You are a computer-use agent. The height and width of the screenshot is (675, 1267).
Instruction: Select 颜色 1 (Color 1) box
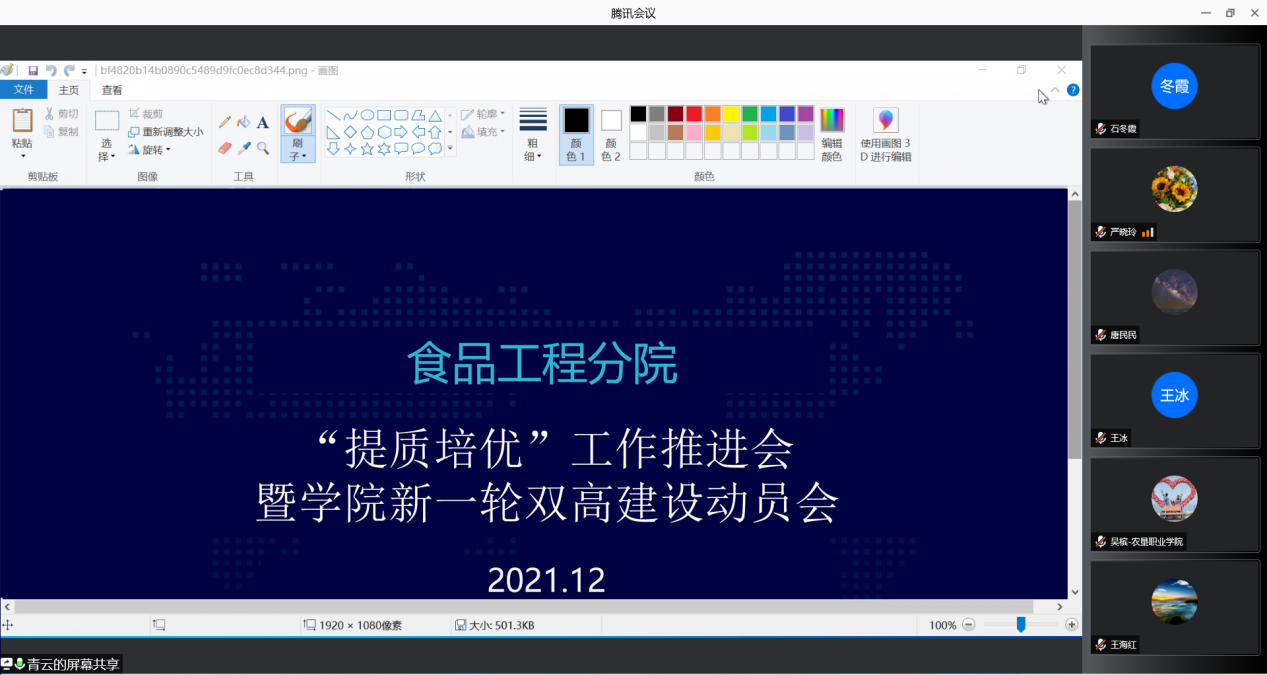[x=576, y=134]
